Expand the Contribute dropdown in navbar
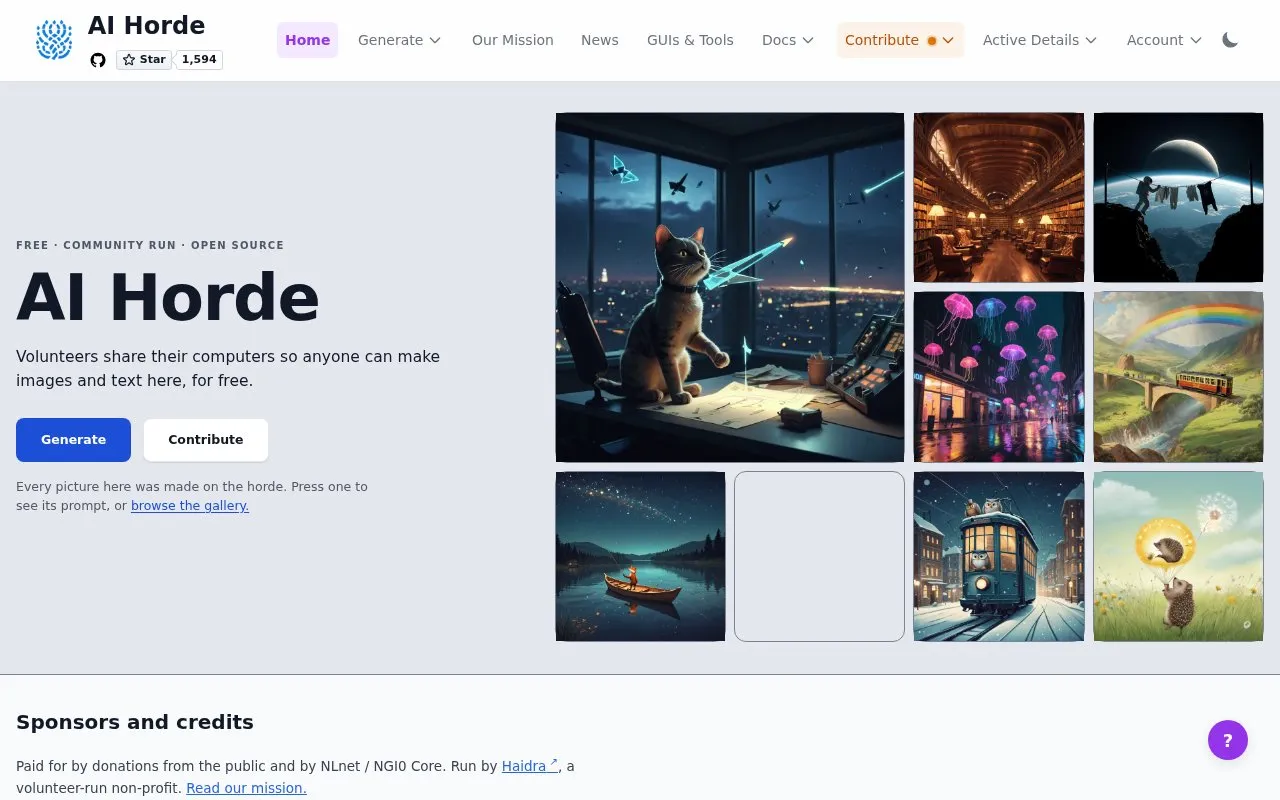The width and height of the screenshot is (1280, 800). point(900,40)
